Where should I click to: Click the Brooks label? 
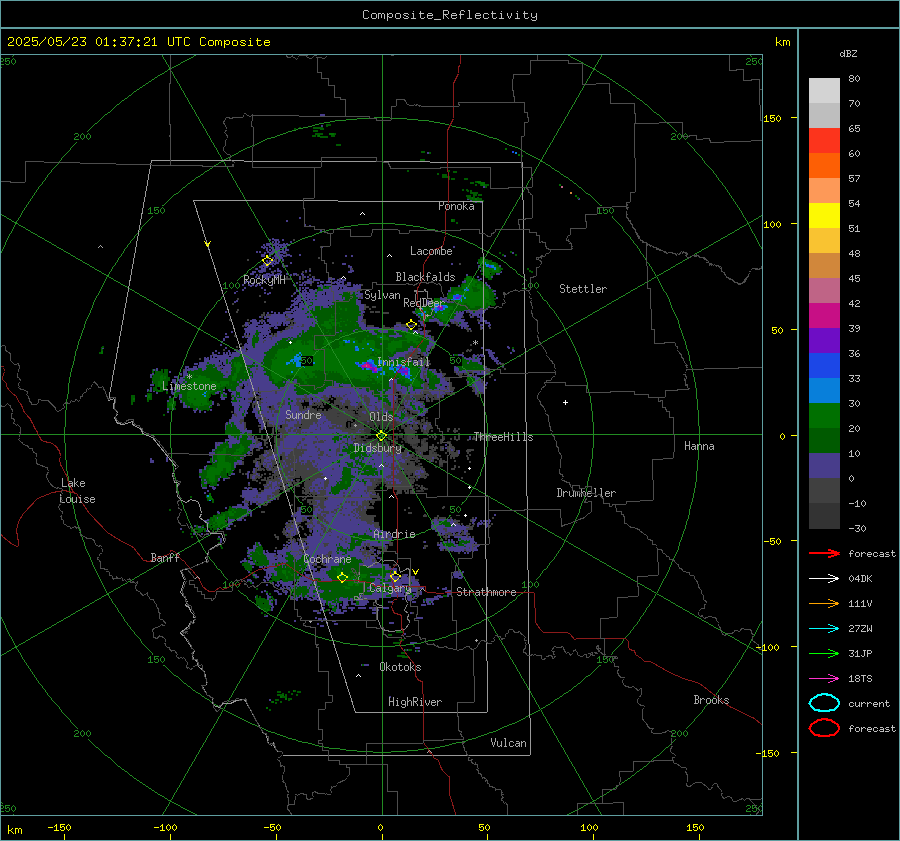pyautogui.click(x=711, y=700)
